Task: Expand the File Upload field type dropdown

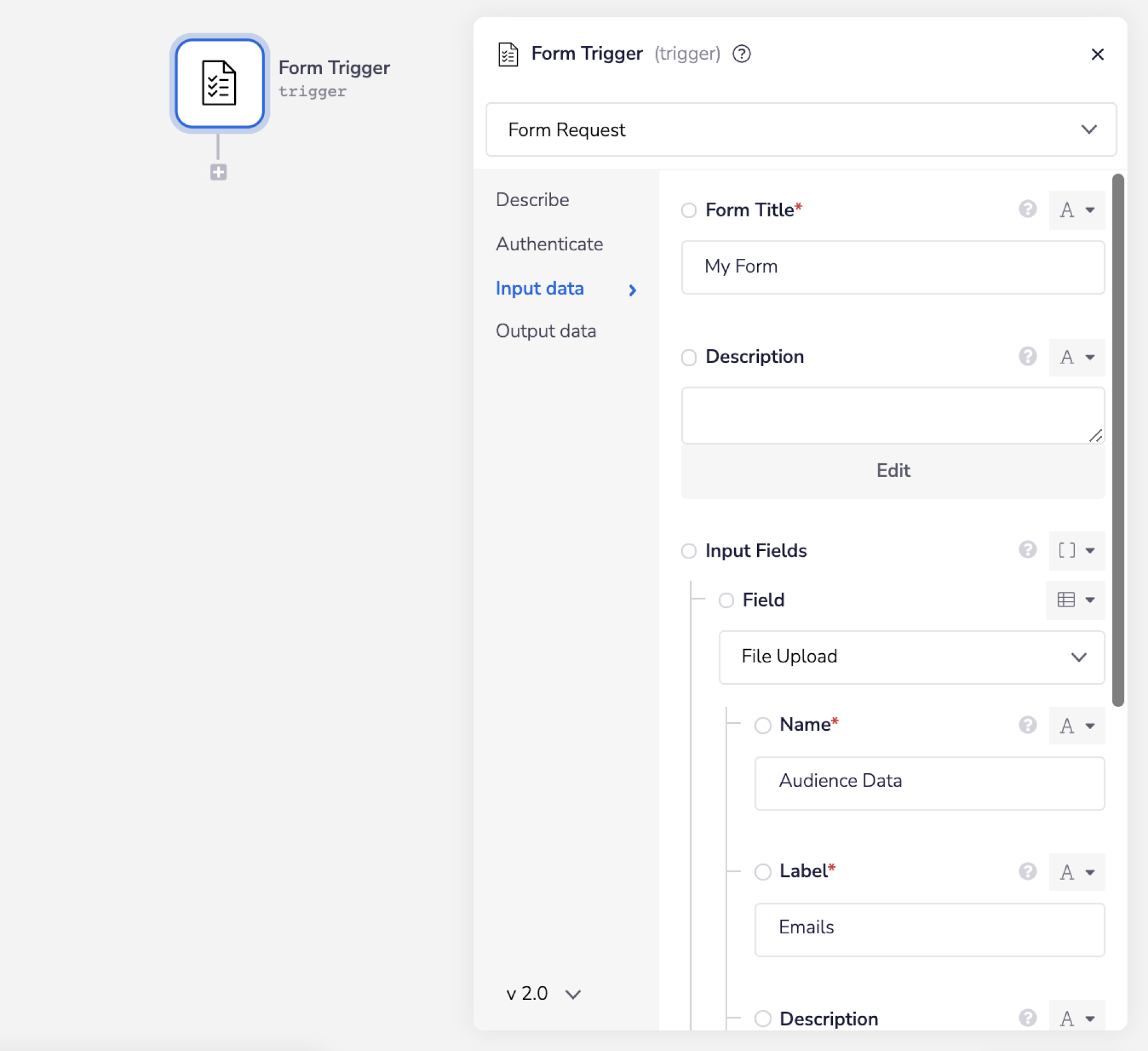Action: [912, 657]
